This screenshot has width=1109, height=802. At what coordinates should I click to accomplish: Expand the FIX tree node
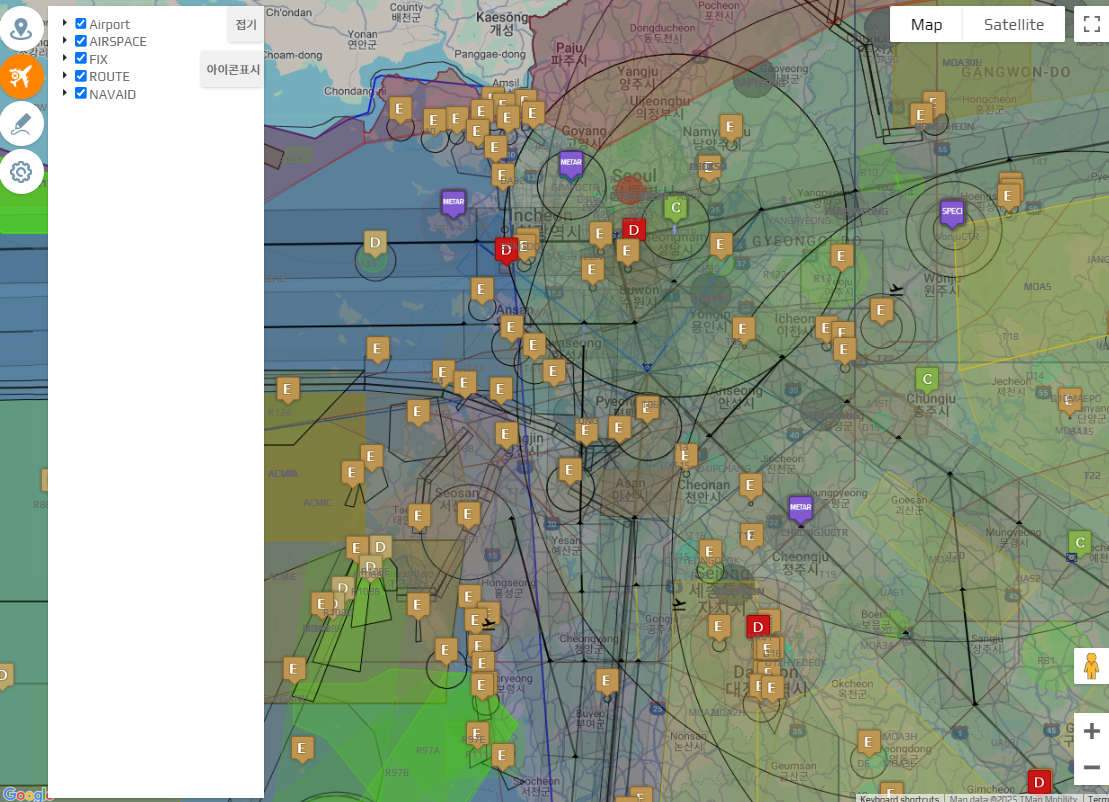[65, 59]
